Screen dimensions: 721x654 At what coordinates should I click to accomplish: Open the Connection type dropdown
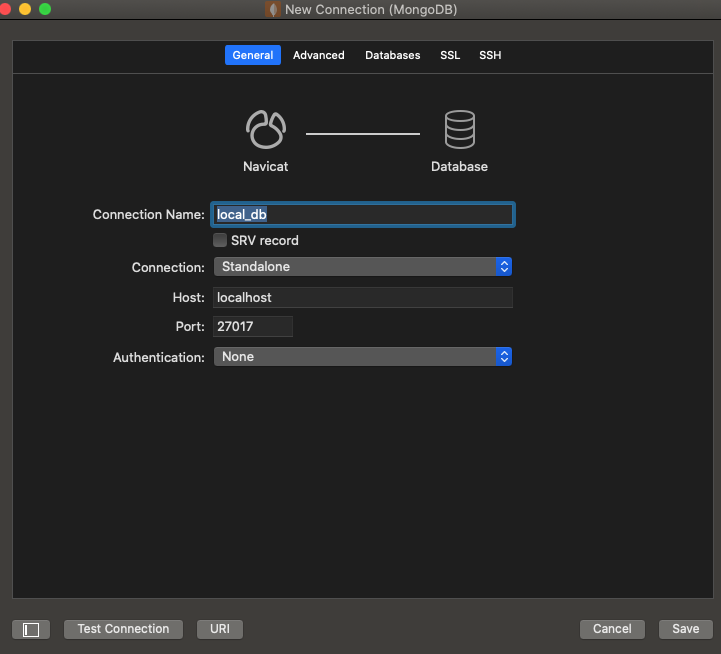[x=362, y=267]
